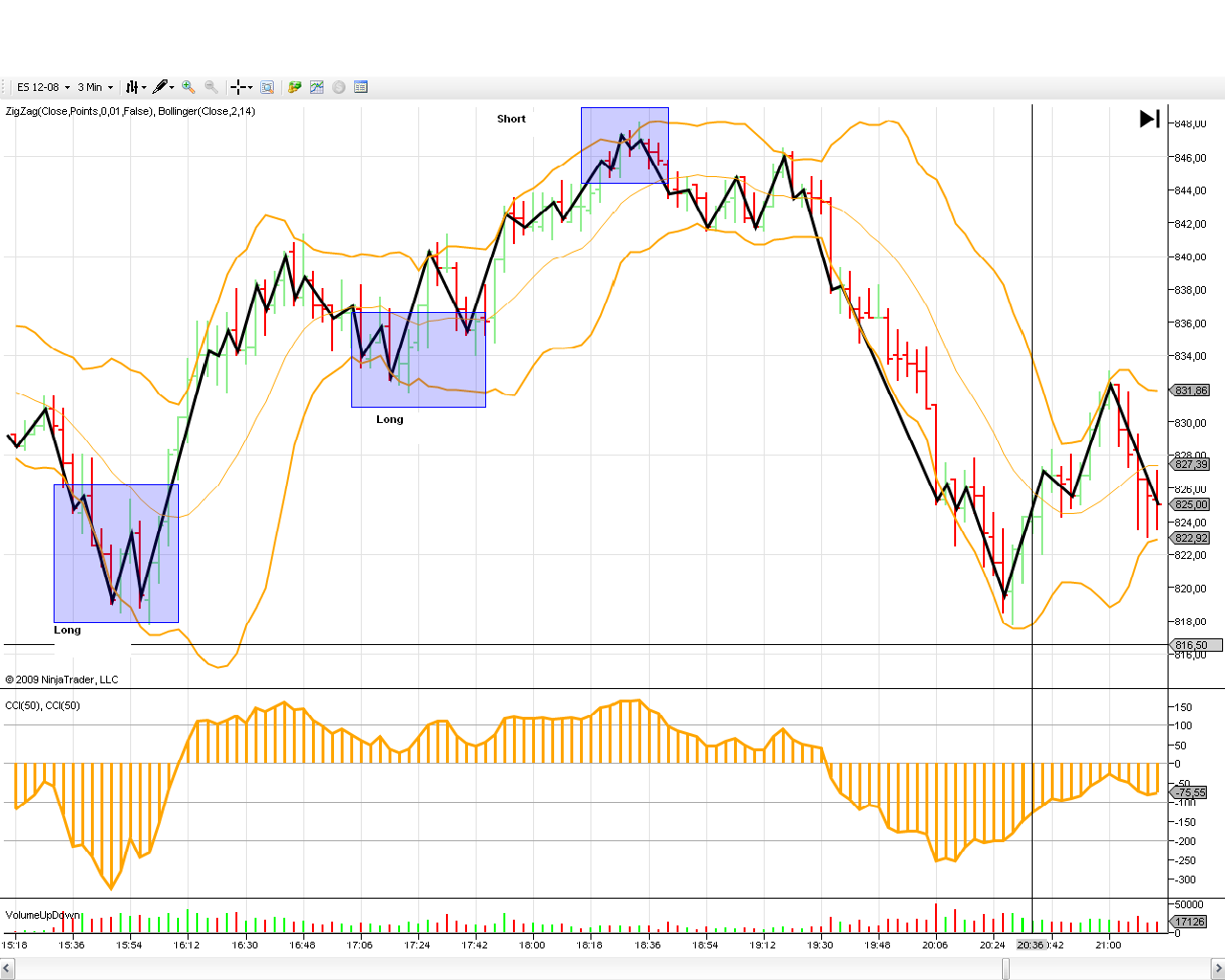Click the Long label under the 17:24 rectangle
This screenshot has height=980, width=1225.
click(x=390, y=419)
